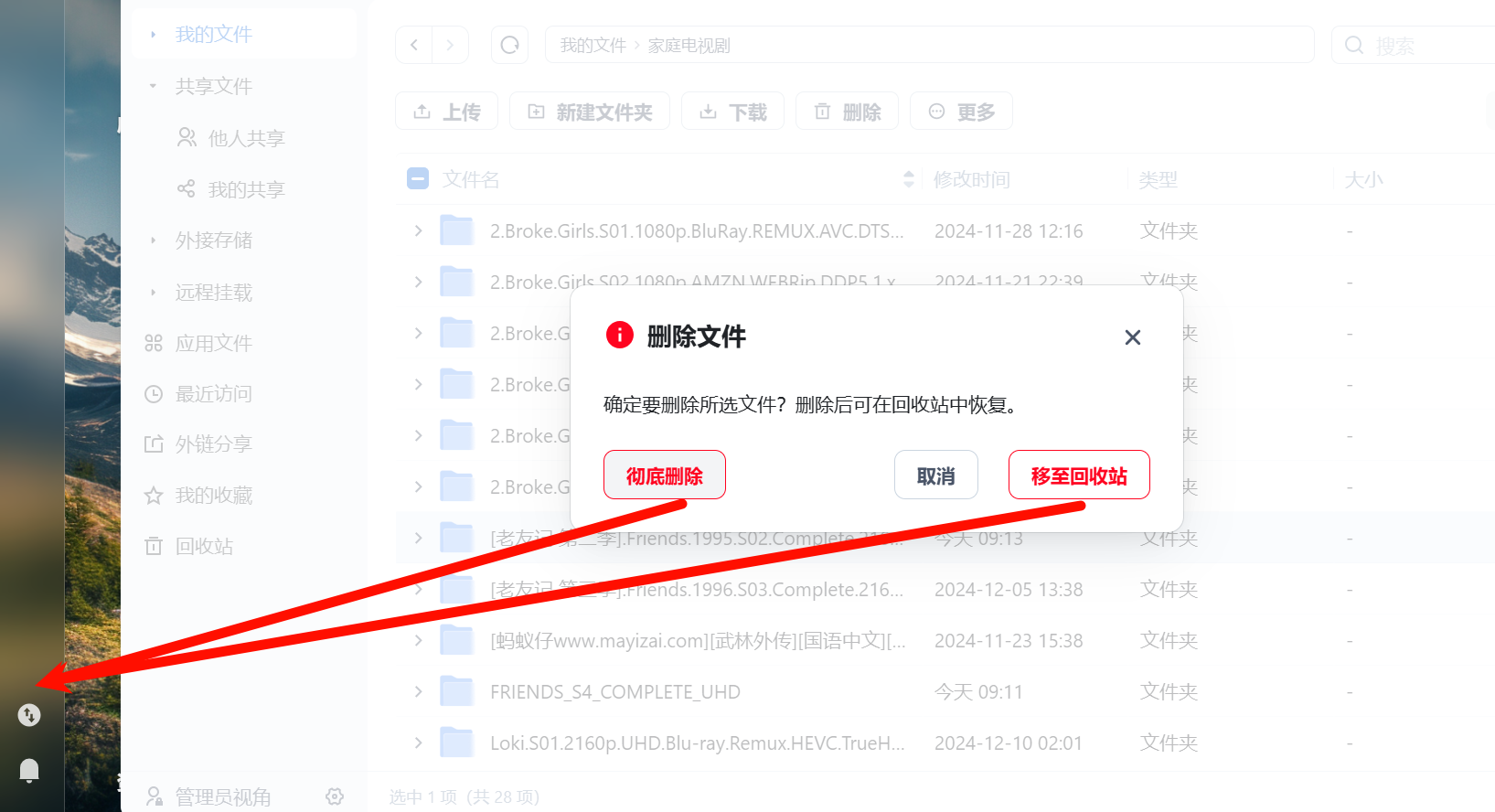Expand the 远程挂载 tree node
Viewport: 1495px width, 812px height.
point(153,292)
